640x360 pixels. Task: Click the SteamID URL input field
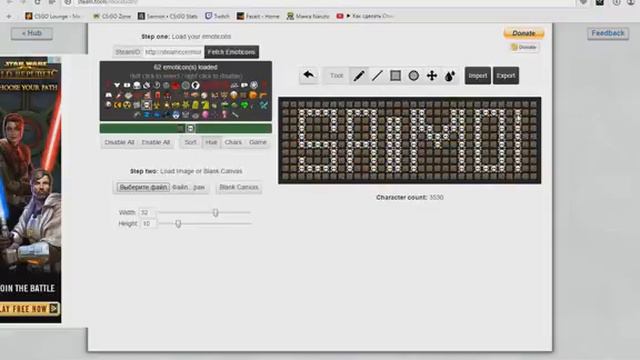click(173, 52)
